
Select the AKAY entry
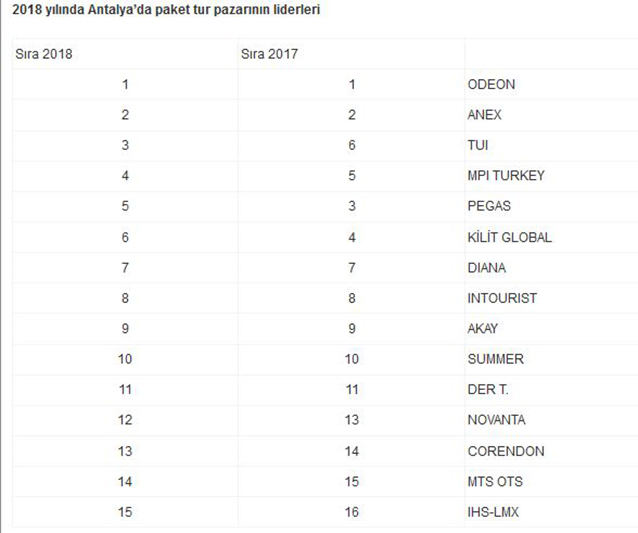click(x=483, y=328)
